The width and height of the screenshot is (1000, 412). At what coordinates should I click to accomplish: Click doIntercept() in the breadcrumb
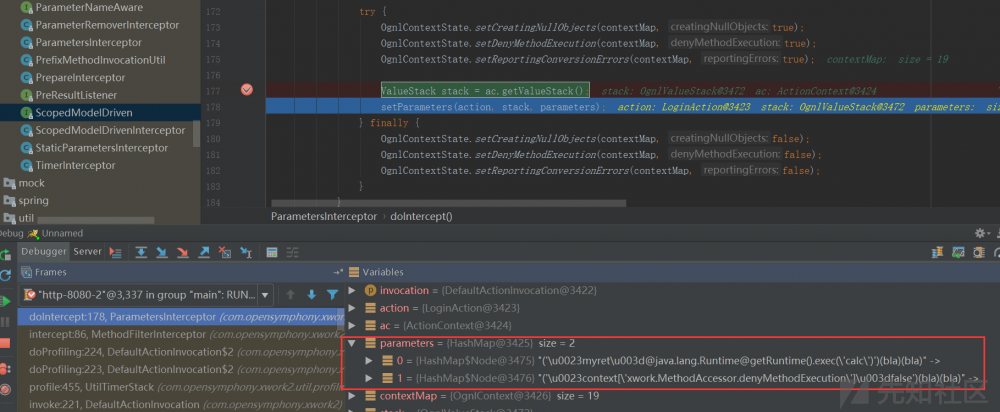[421, 216]
